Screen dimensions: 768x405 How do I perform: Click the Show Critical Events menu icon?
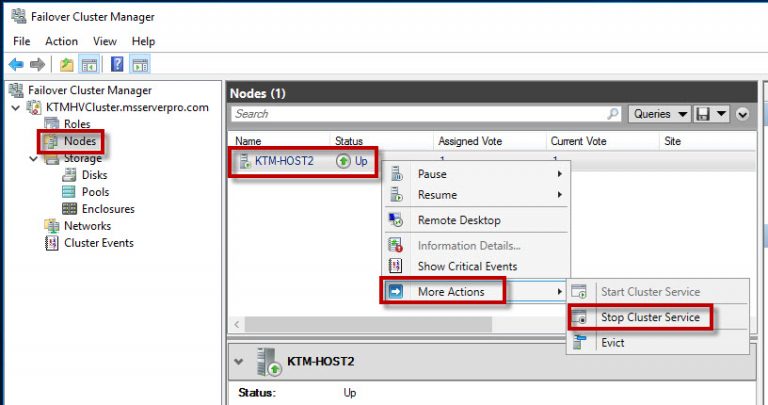pos(395,266)
